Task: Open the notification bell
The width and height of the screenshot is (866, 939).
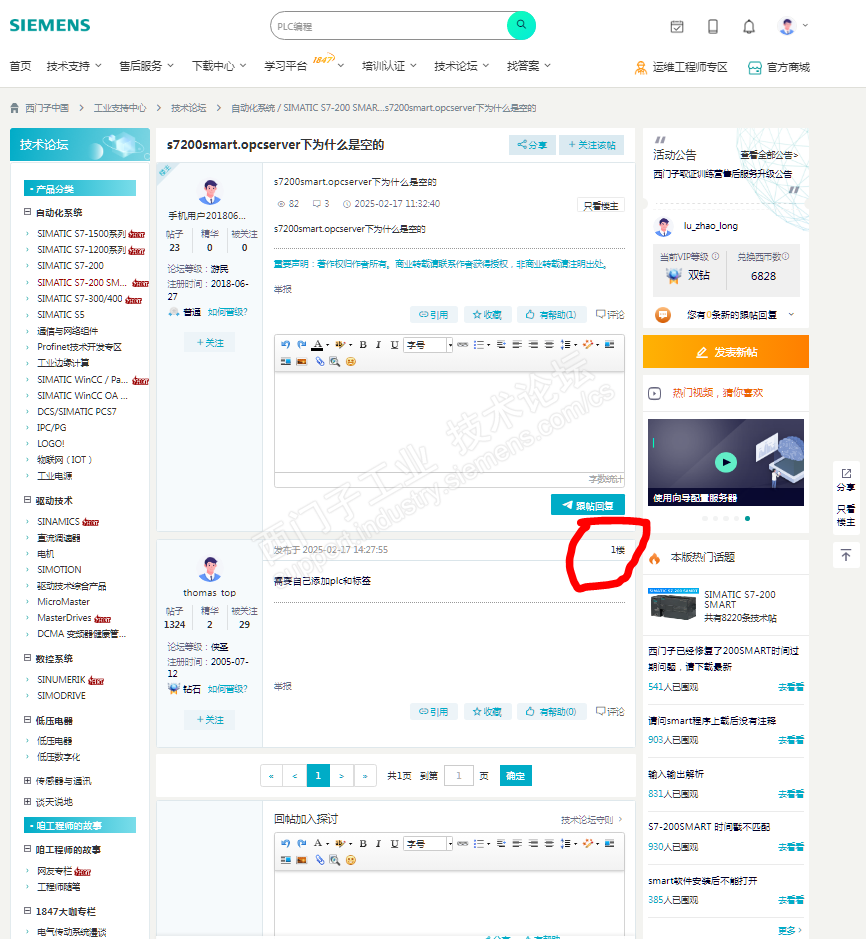Action: [749, 26]
